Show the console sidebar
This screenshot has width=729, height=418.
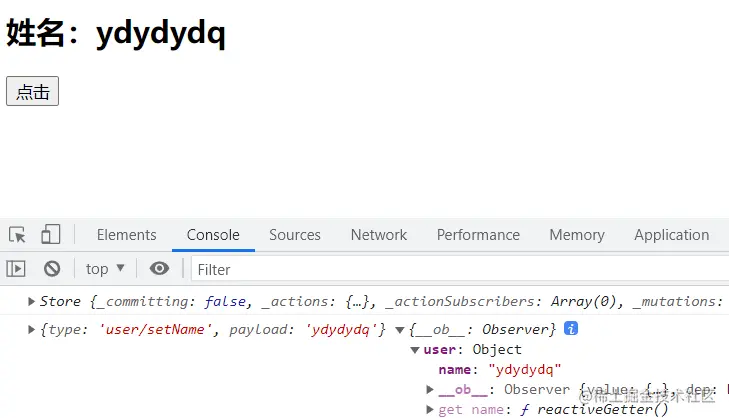16,268
